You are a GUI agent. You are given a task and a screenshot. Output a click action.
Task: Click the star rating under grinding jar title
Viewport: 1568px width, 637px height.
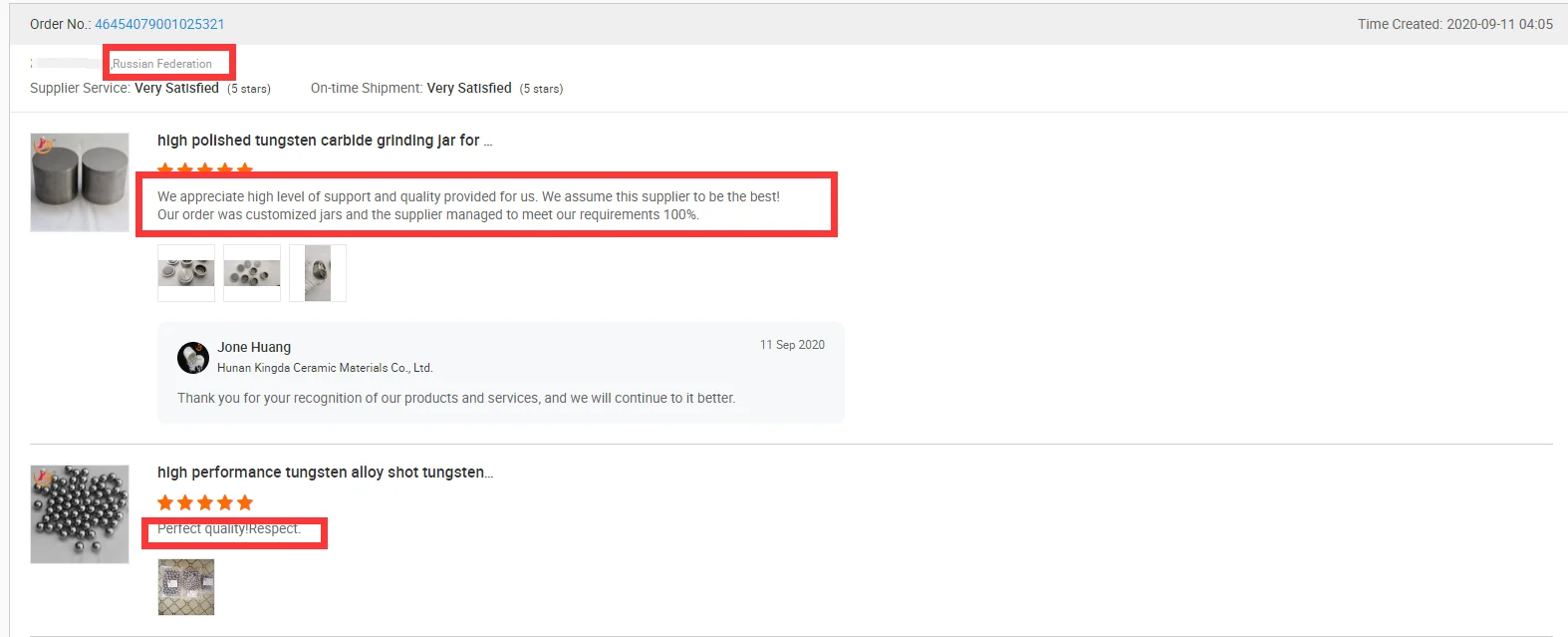point(205,168)
